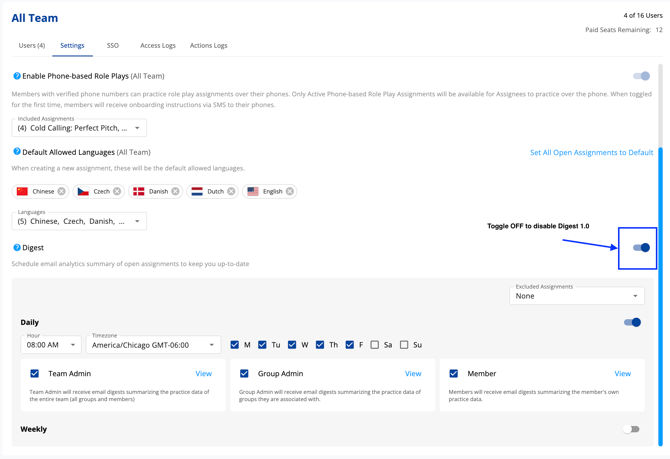
Task: Check the Sa day checkbox
Action: pos(375,345)
